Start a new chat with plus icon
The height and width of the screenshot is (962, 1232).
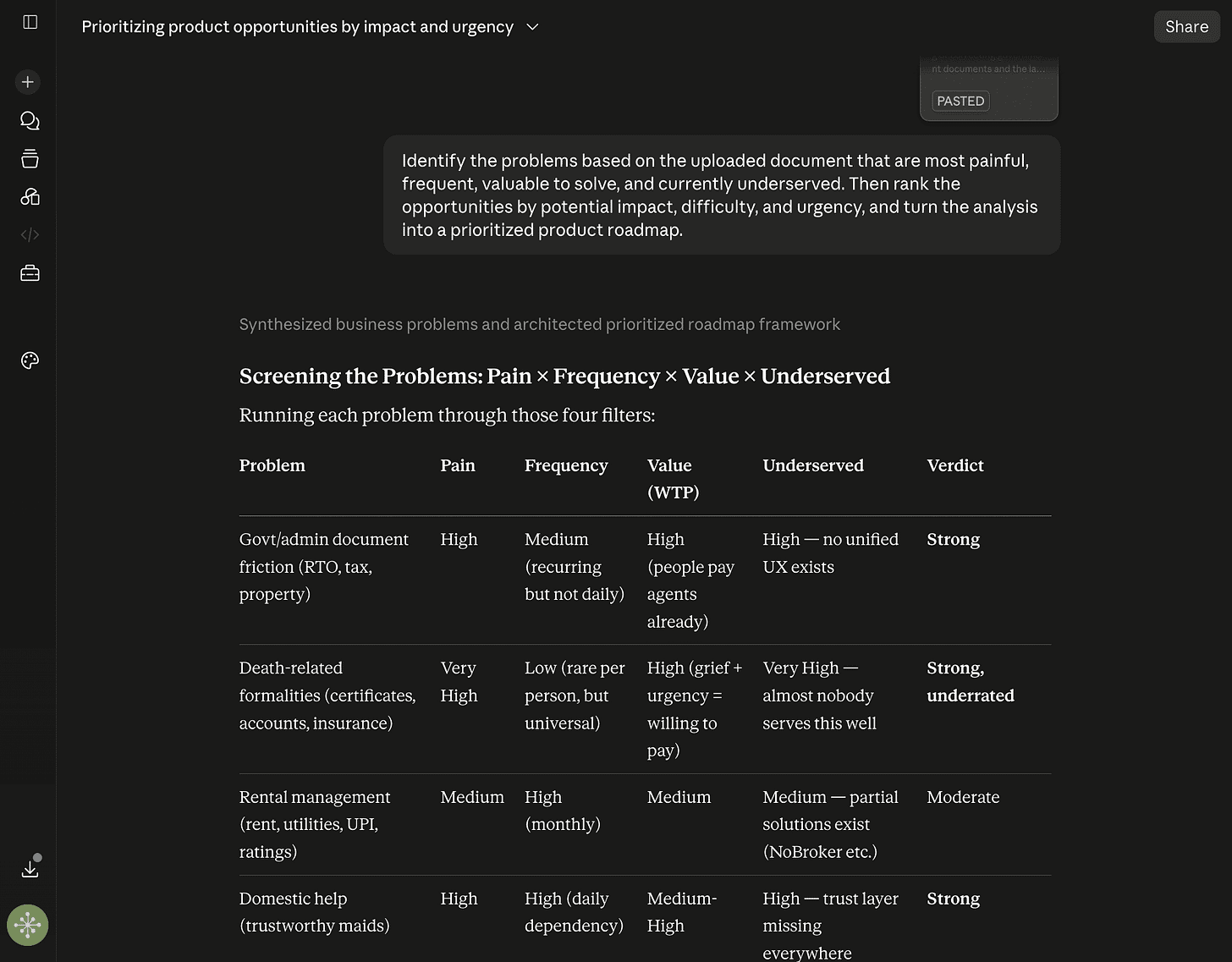[28, 82]
